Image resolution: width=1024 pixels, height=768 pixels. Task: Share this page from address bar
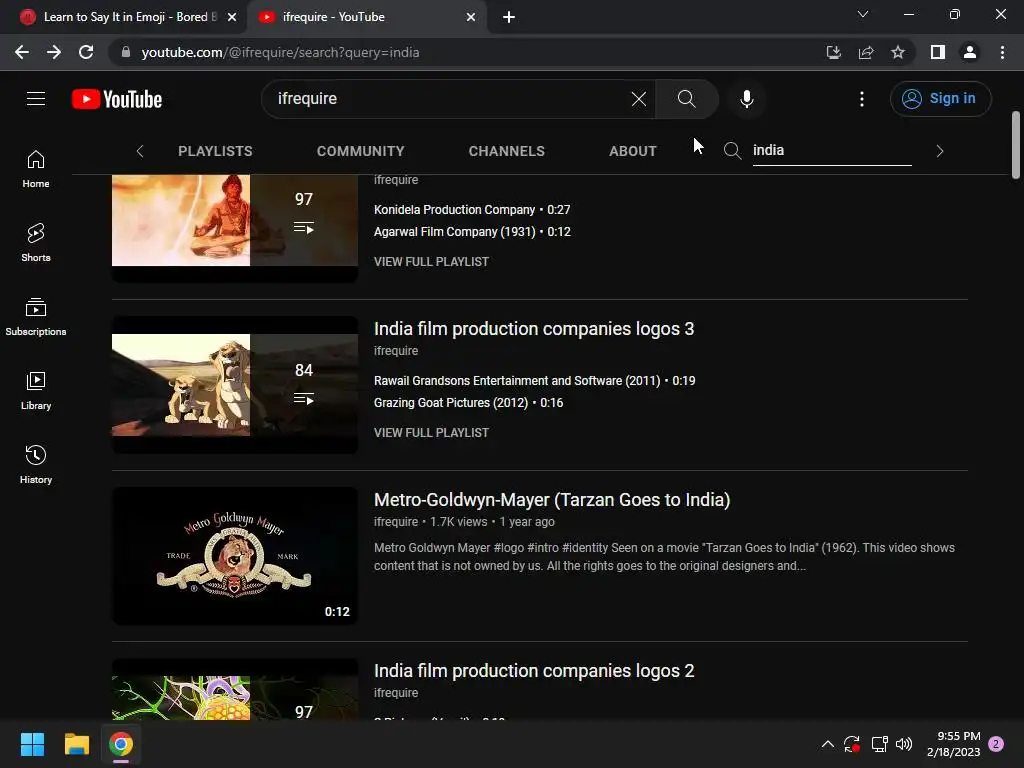[866, 52]
